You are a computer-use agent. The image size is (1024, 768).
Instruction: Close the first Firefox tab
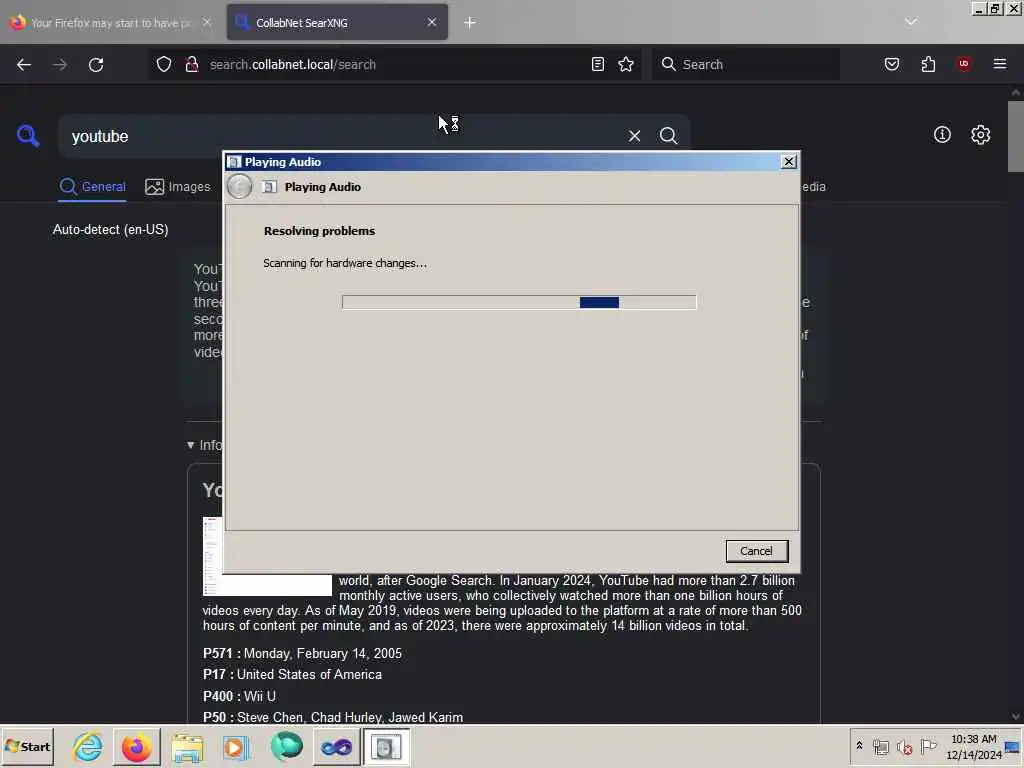pyautogui.click(x=206, y=22)
